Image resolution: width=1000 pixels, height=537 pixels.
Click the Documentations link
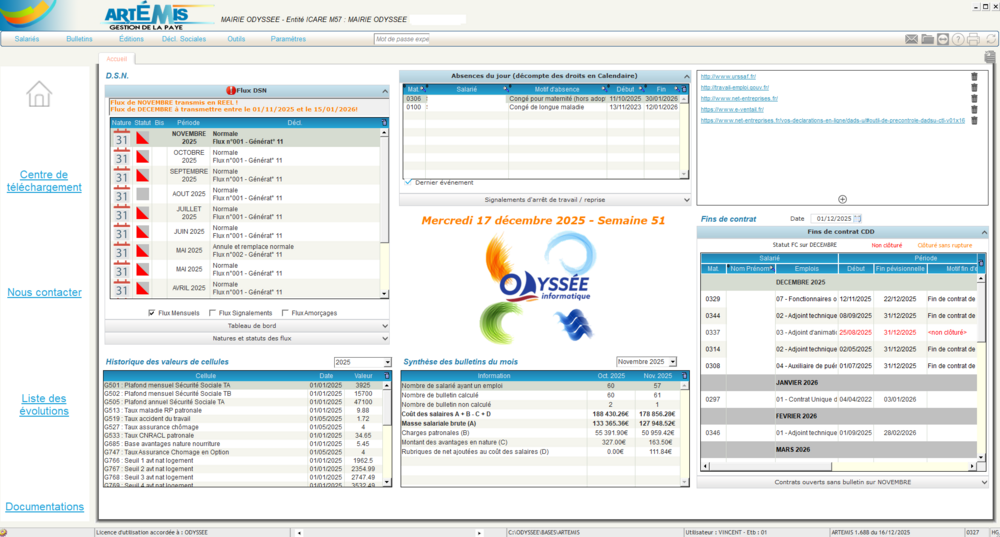coord(44,507)
